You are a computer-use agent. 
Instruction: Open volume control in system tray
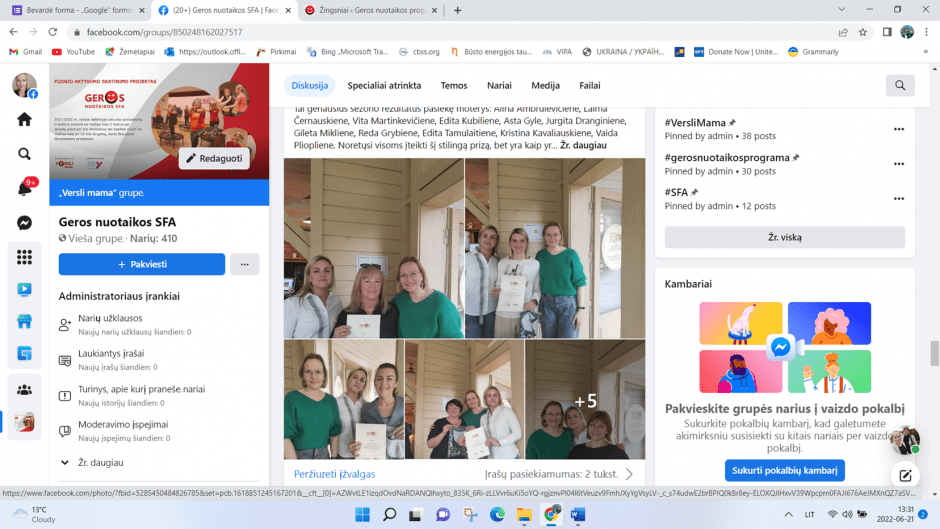tap(847, 515)
